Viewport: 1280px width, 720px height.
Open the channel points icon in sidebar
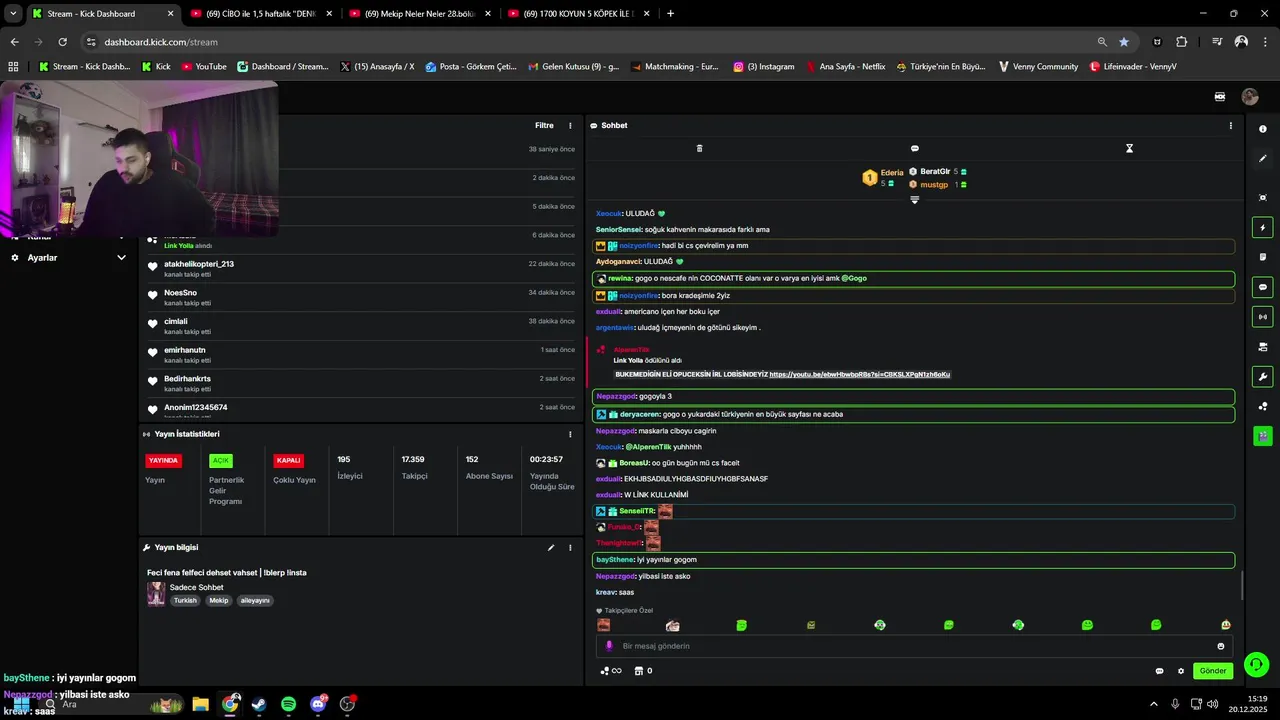pos(1262,406)
